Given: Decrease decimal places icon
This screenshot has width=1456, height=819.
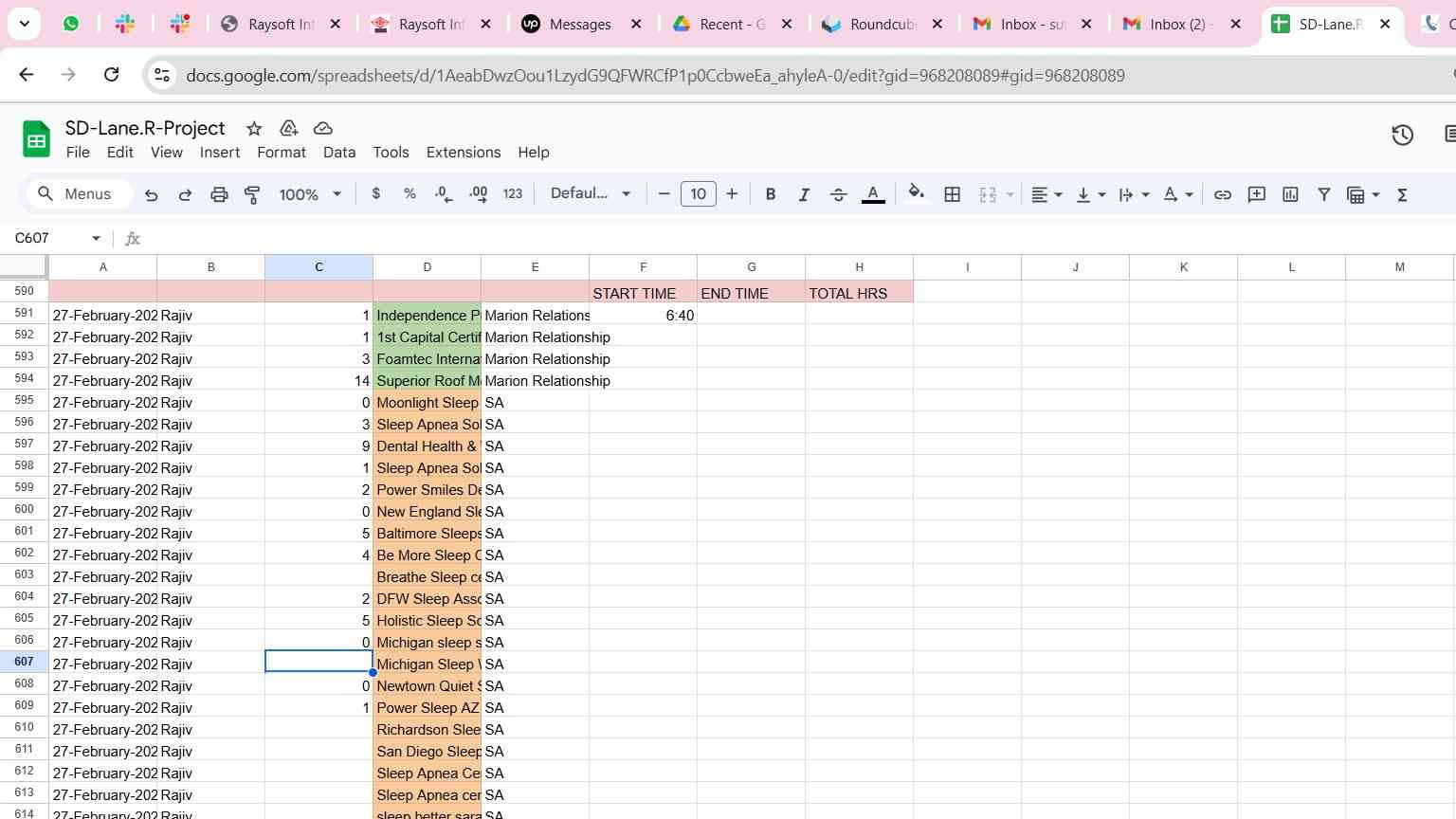Looking at the screenshot, I should [x=444, y=193].
